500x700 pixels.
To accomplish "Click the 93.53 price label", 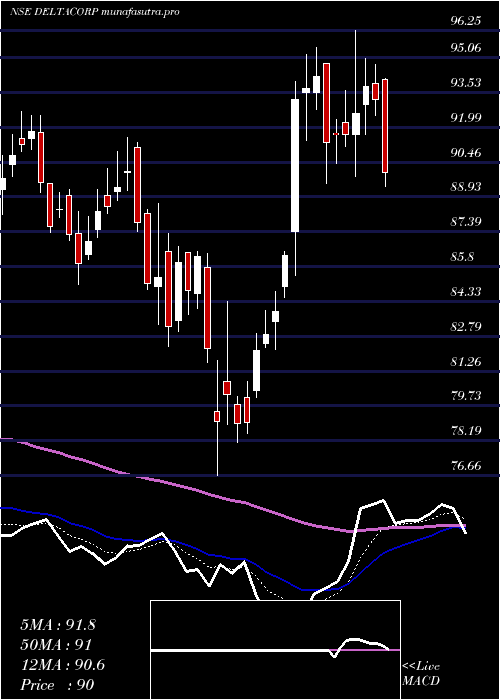I will coord(466,83).
